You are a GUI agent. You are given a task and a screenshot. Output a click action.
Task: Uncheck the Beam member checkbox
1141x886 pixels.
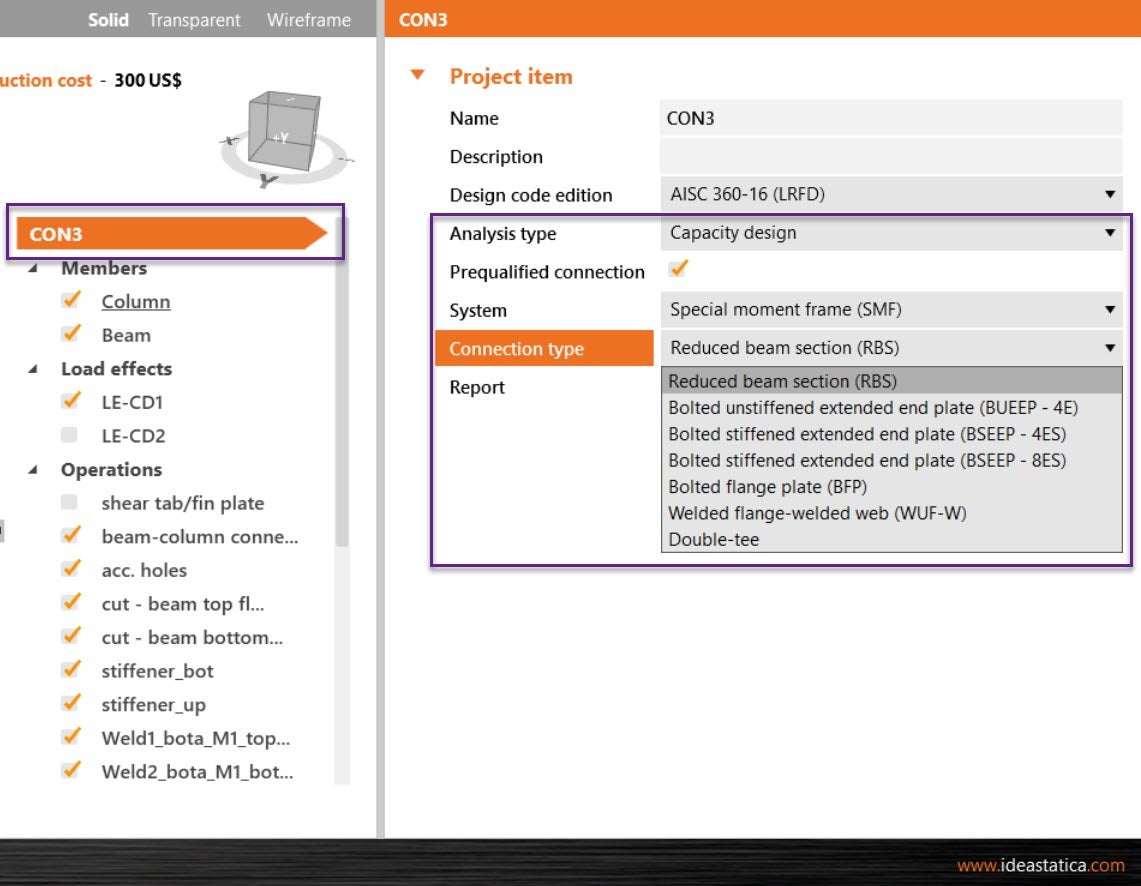pyautogui.click(x=71, y=334)
